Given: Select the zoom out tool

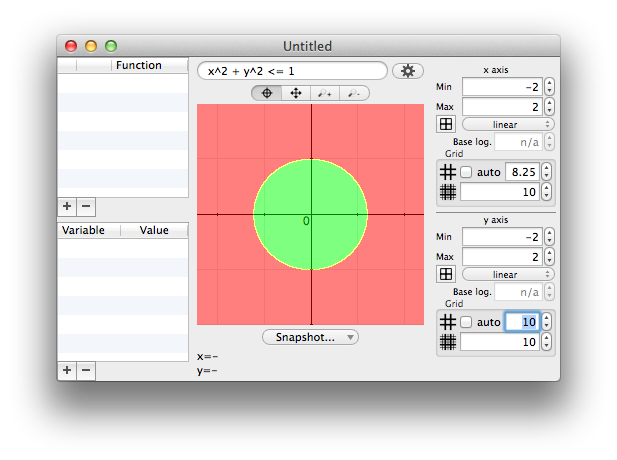Looking at the screenshot, I should click(x=354, y=93).
